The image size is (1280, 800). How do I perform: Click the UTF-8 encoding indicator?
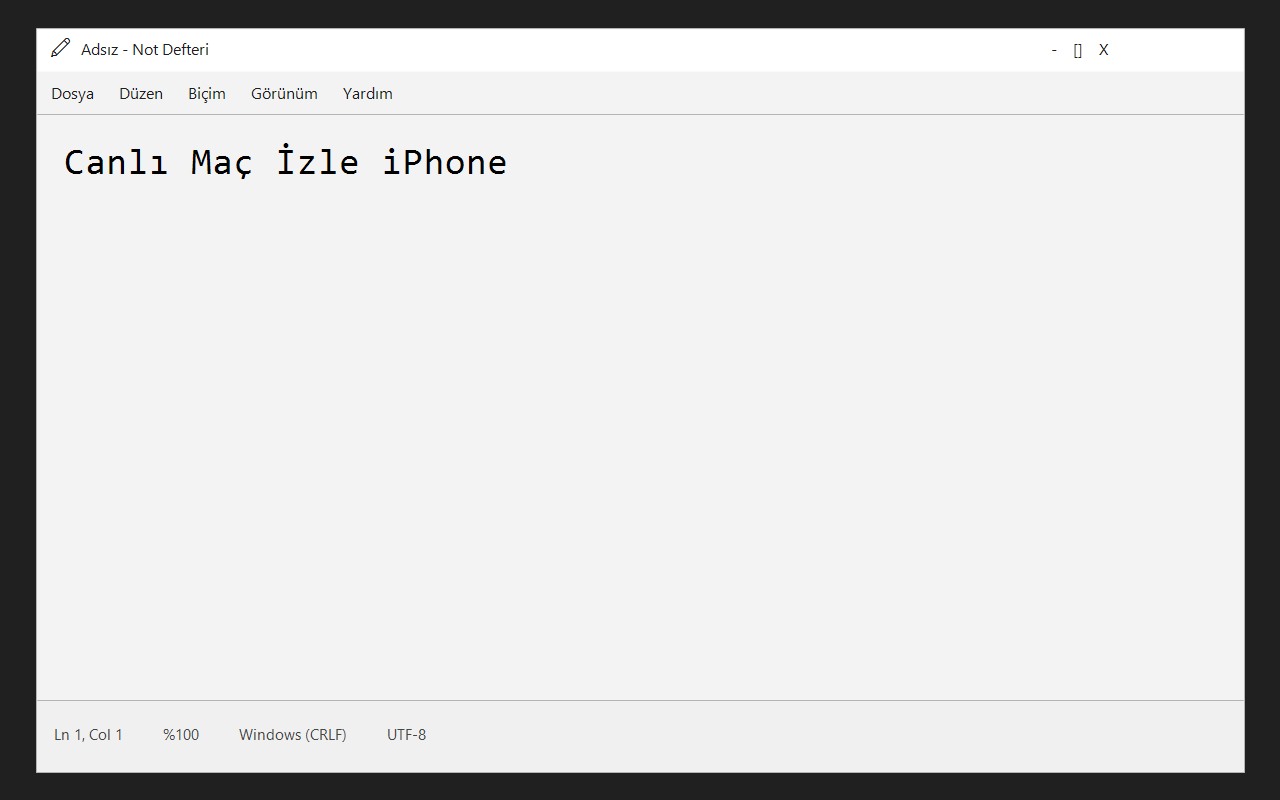click(x=407, y=734)
